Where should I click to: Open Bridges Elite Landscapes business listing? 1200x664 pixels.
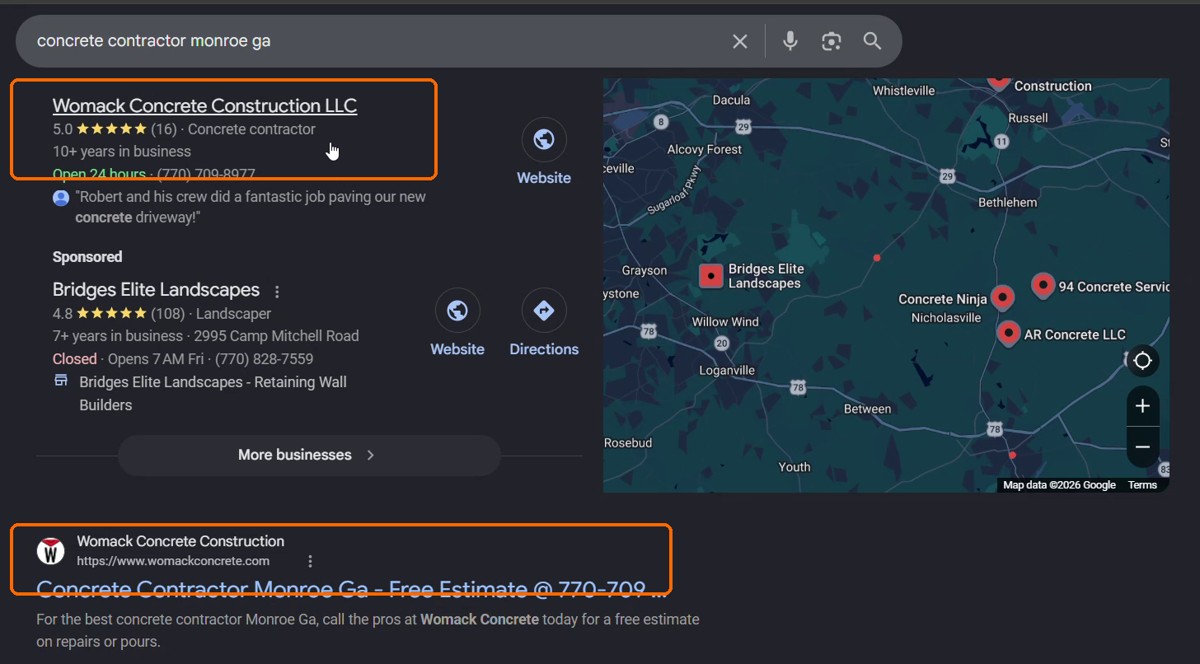coord(156,290)
